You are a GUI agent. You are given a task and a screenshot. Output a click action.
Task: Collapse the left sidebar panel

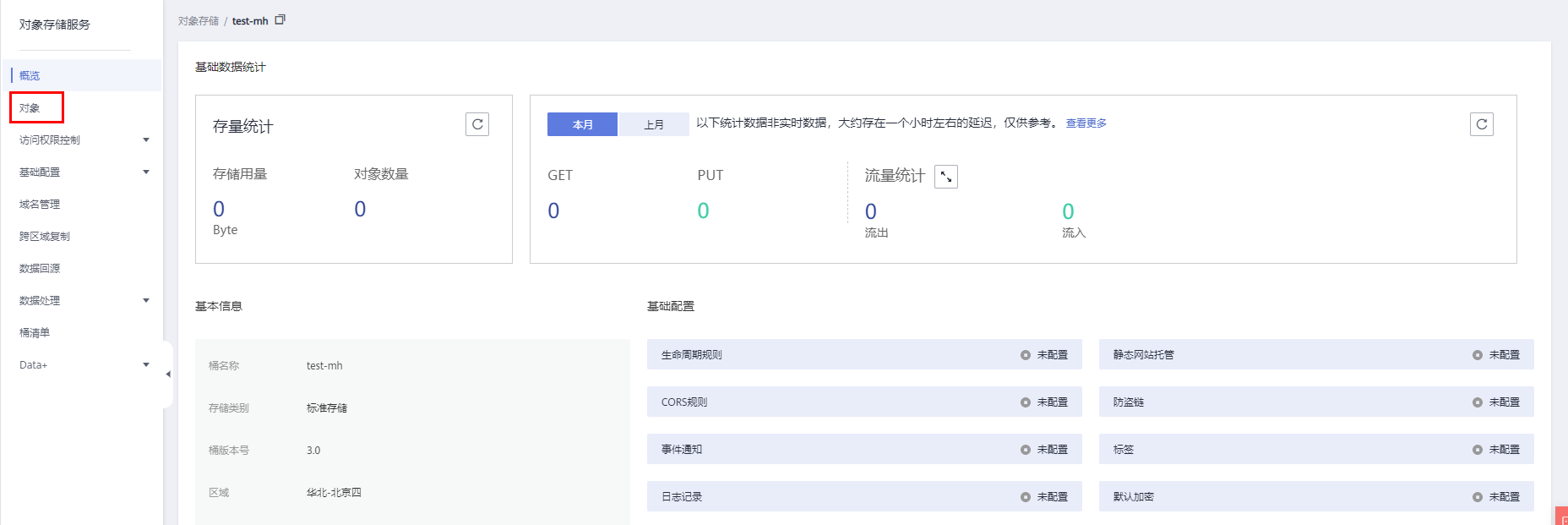pos(168,374)
